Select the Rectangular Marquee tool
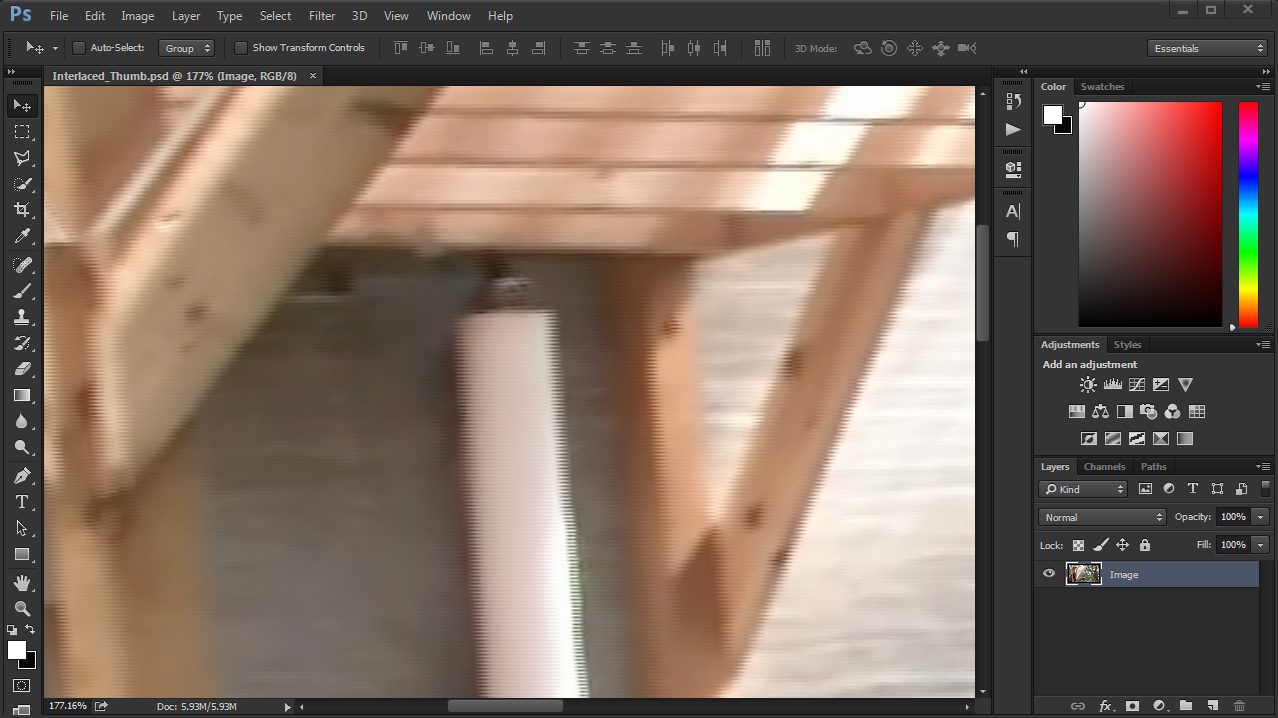Screen dimensions: 1278x718 click(x=22, y=132)
